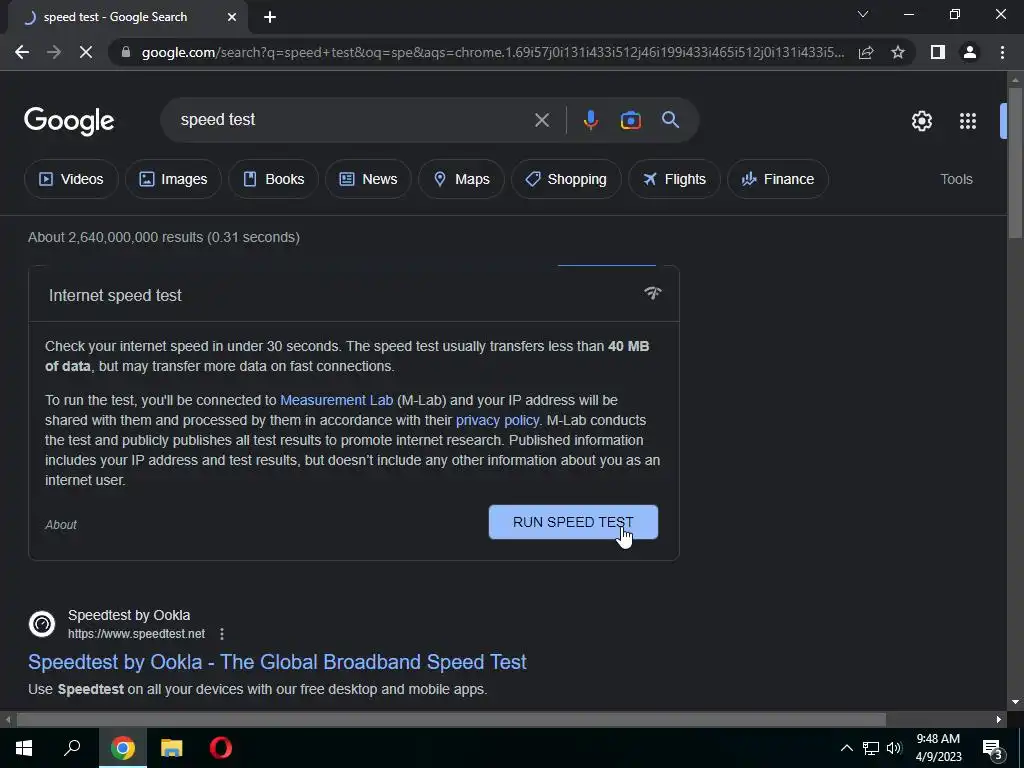Click the speedtest.net URL text
The image size is (1024, 768).
[136, 633]
